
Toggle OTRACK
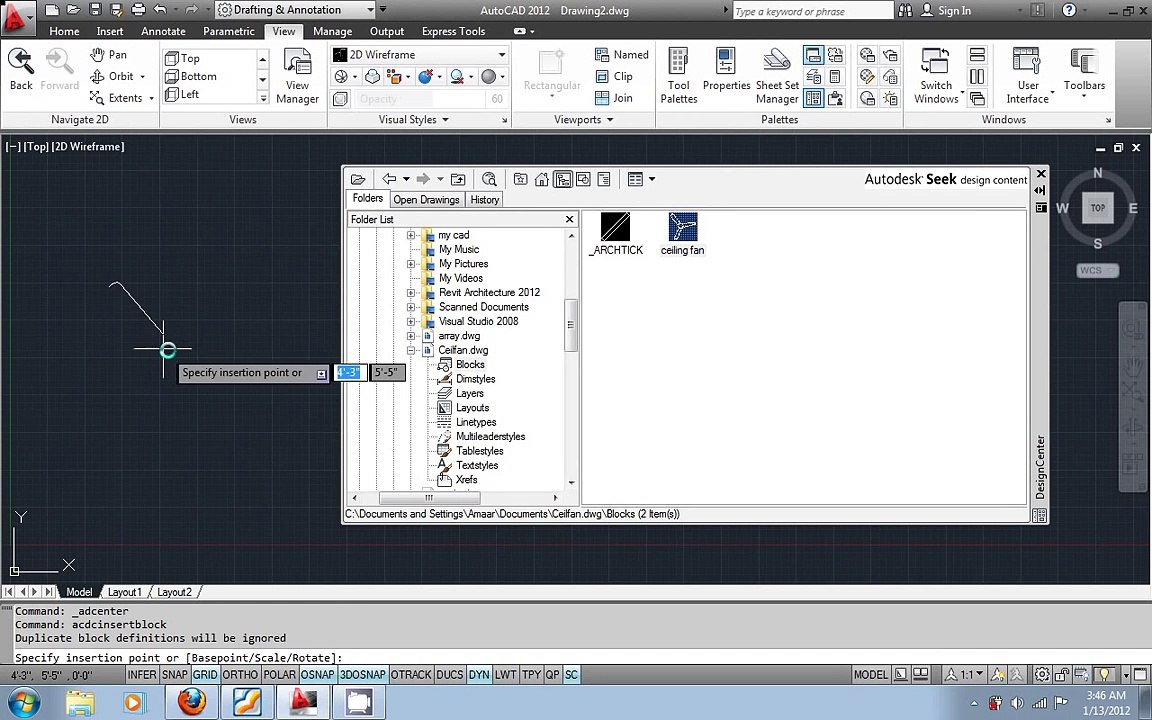pos(411,674)
